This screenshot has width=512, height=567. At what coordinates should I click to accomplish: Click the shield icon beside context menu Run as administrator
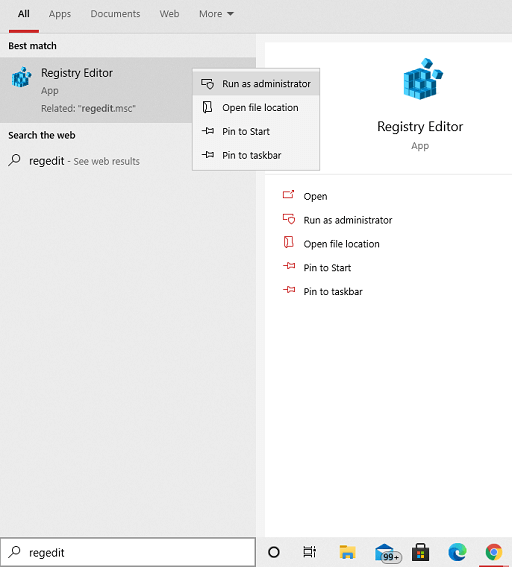[x=208, y=84]
